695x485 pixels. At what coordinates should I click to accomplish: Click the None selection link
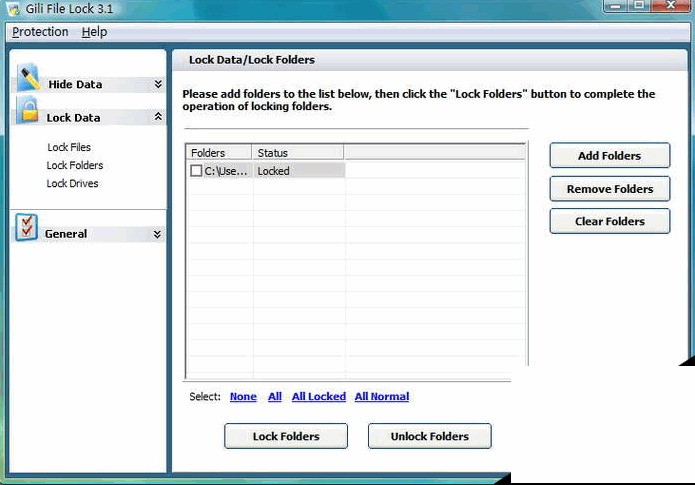pos(243,396)
